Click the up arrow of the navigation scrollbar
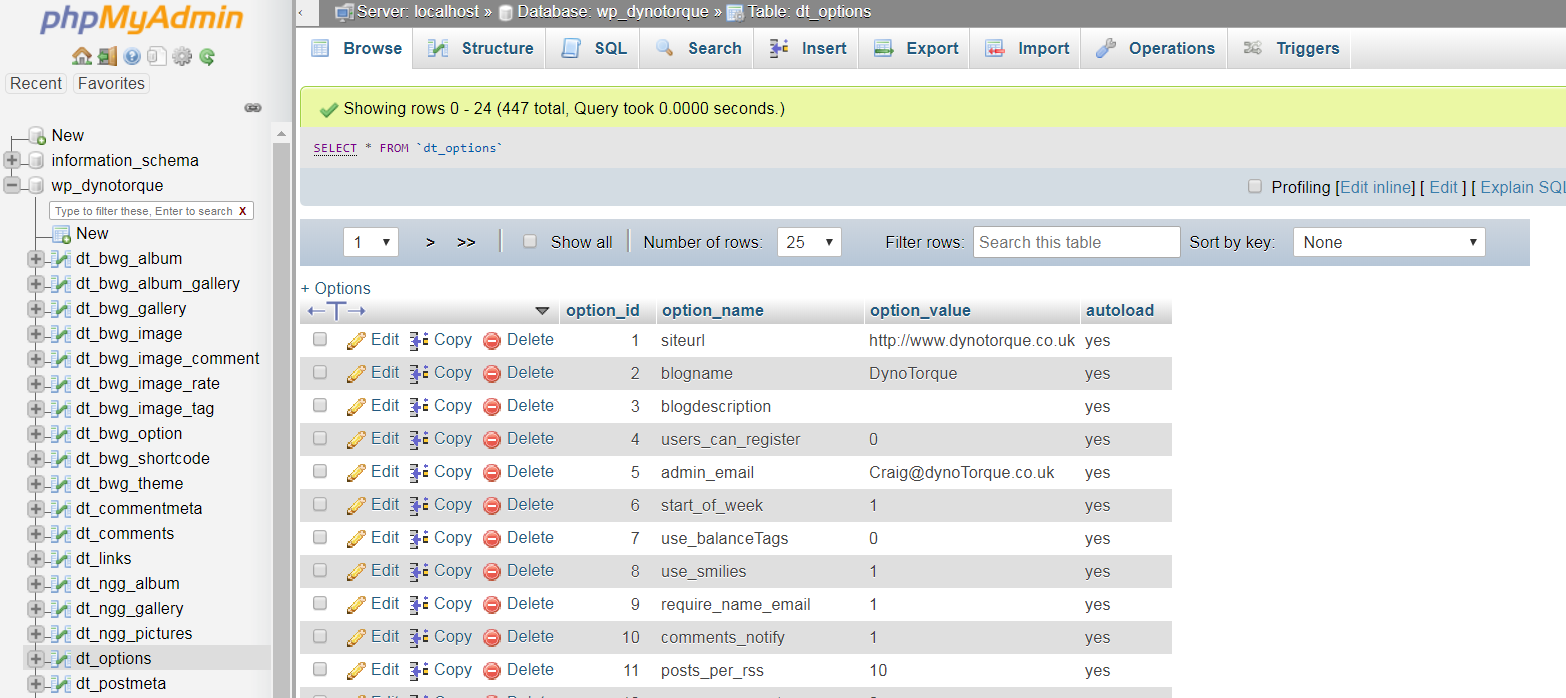 pyautogui.click(x=282, y=134)
